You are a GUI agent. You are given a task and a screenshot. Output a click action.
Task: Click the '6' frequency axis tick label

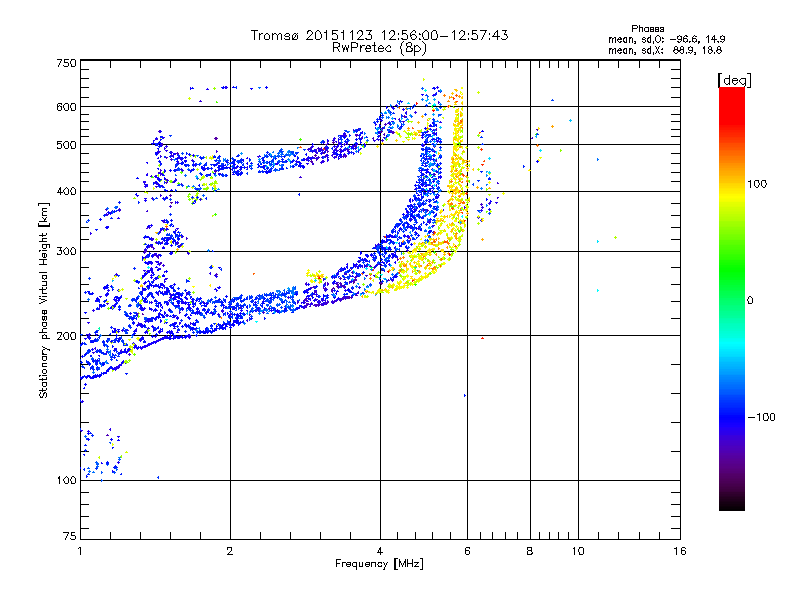[467, 551]
